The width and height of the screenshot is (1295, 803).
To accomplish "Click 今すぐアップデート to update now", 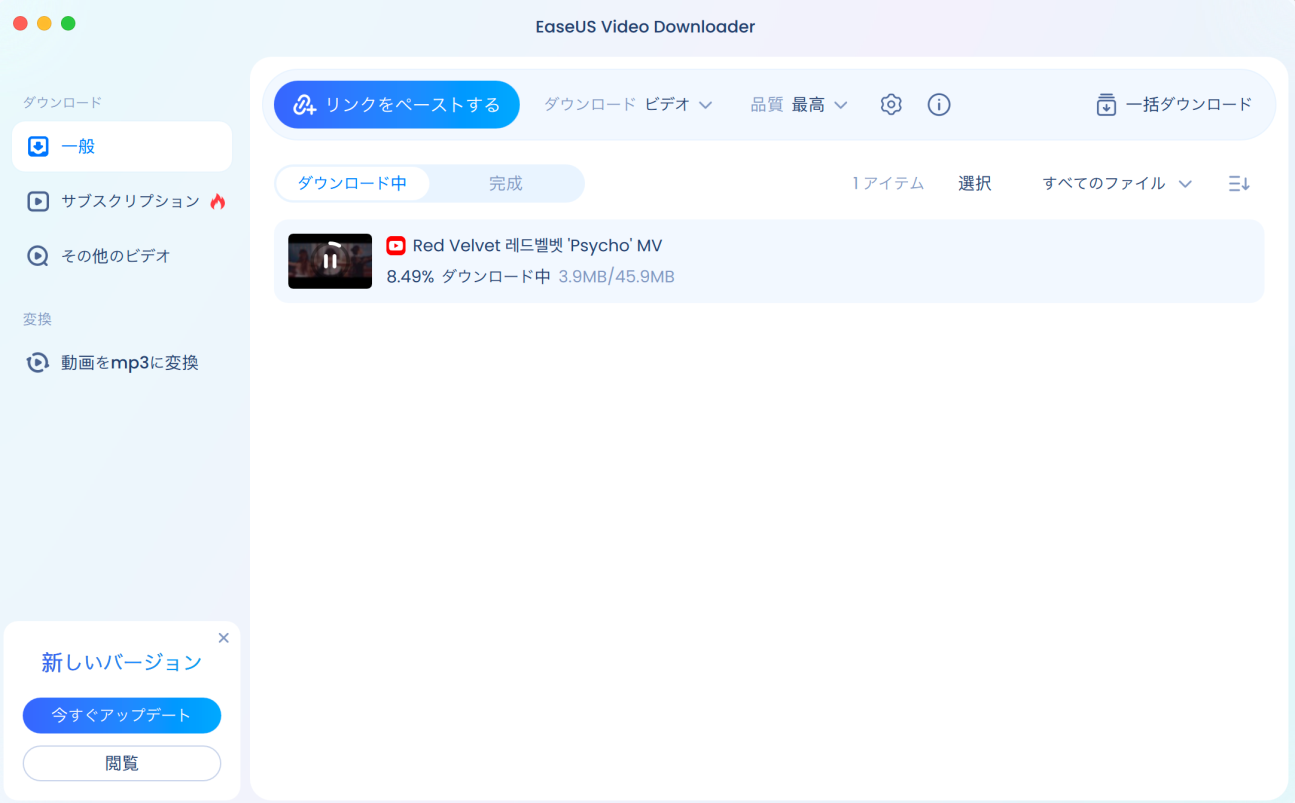I will 121,715.
